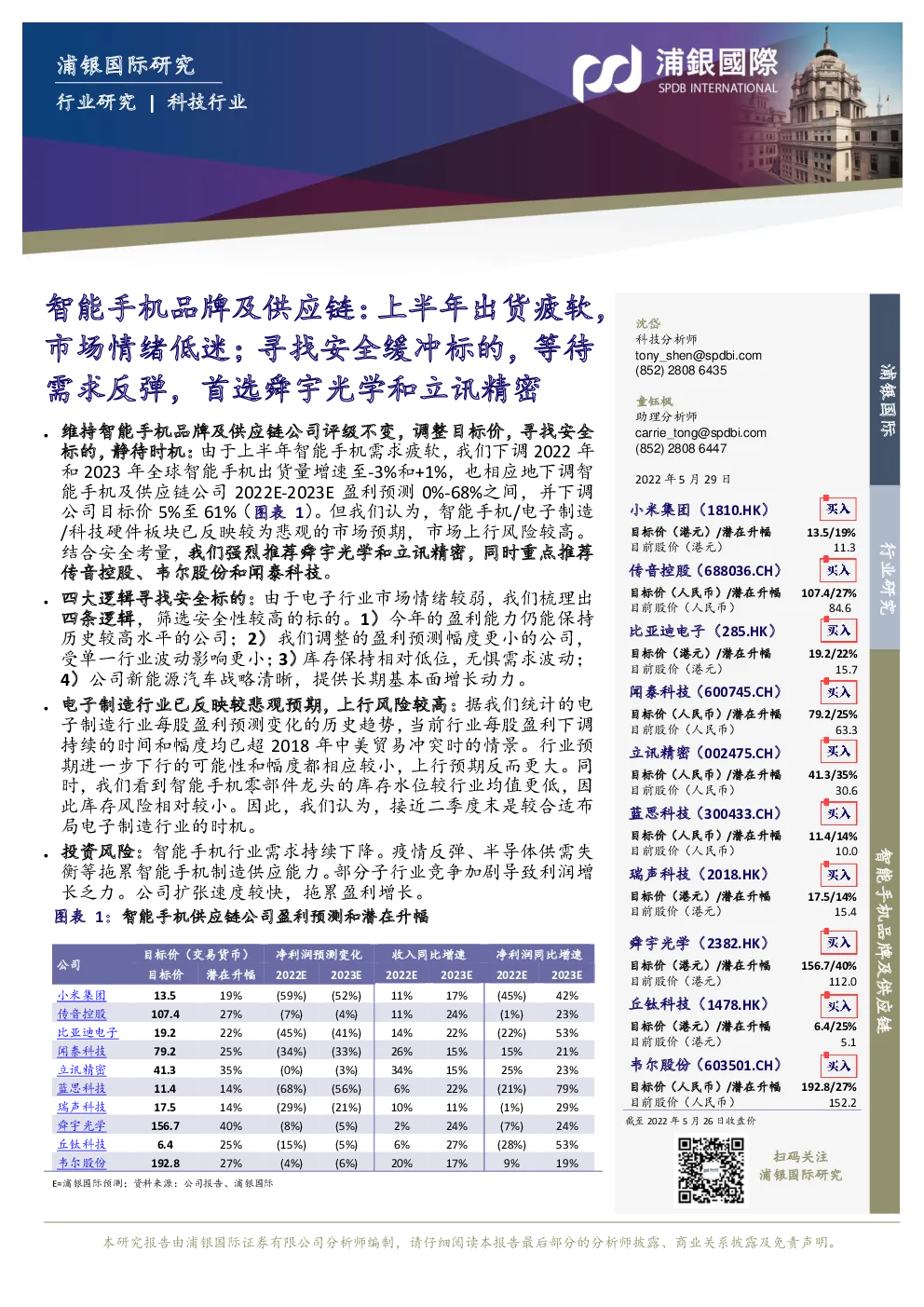Click the QR code at the bottom right
Screen dimensions: 924x1307
pyautogui.click(x=711, y=1170)
